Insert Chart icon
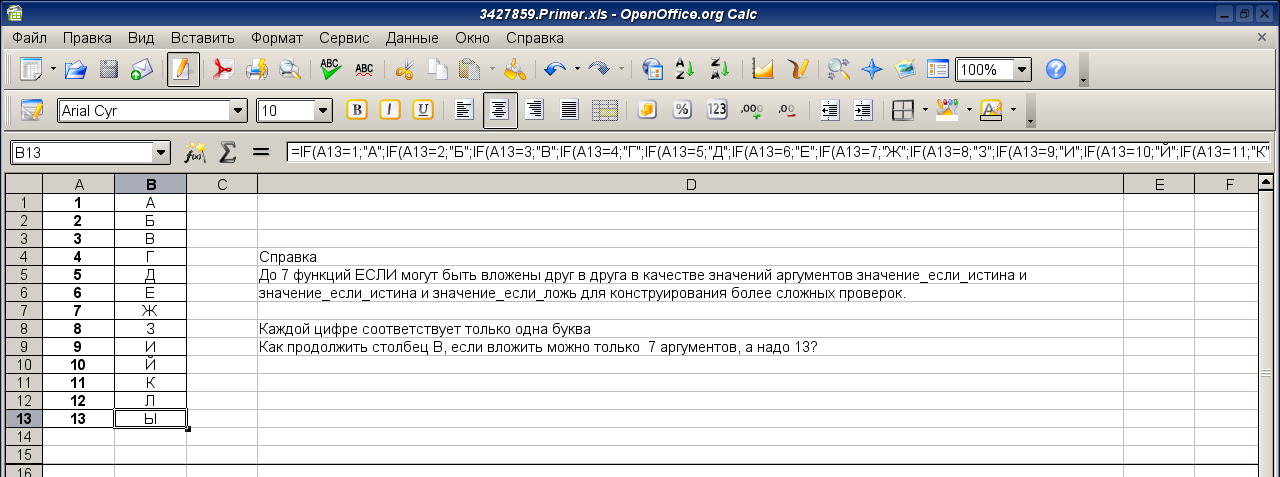 [x=763, y=70]
